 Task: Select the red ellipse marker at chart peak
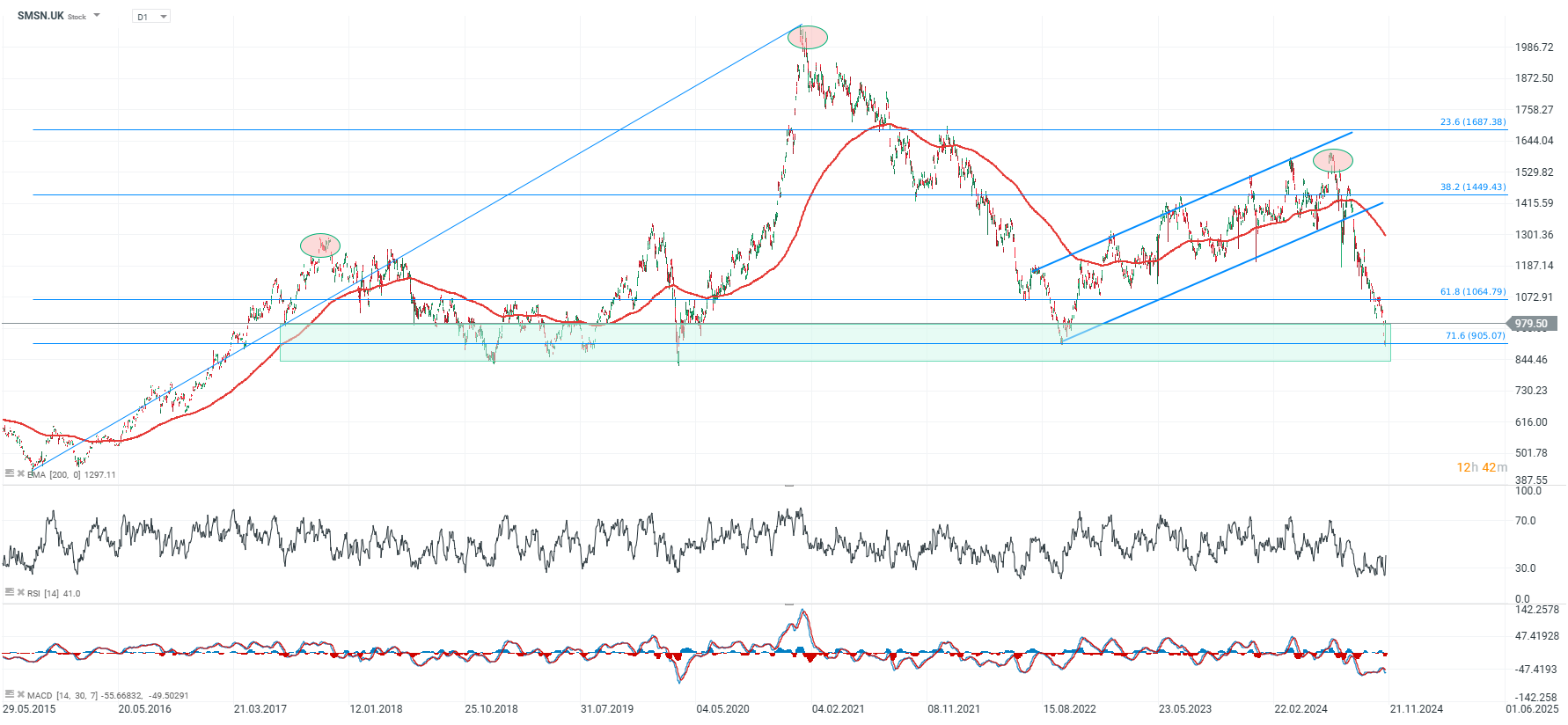[807, 37]
